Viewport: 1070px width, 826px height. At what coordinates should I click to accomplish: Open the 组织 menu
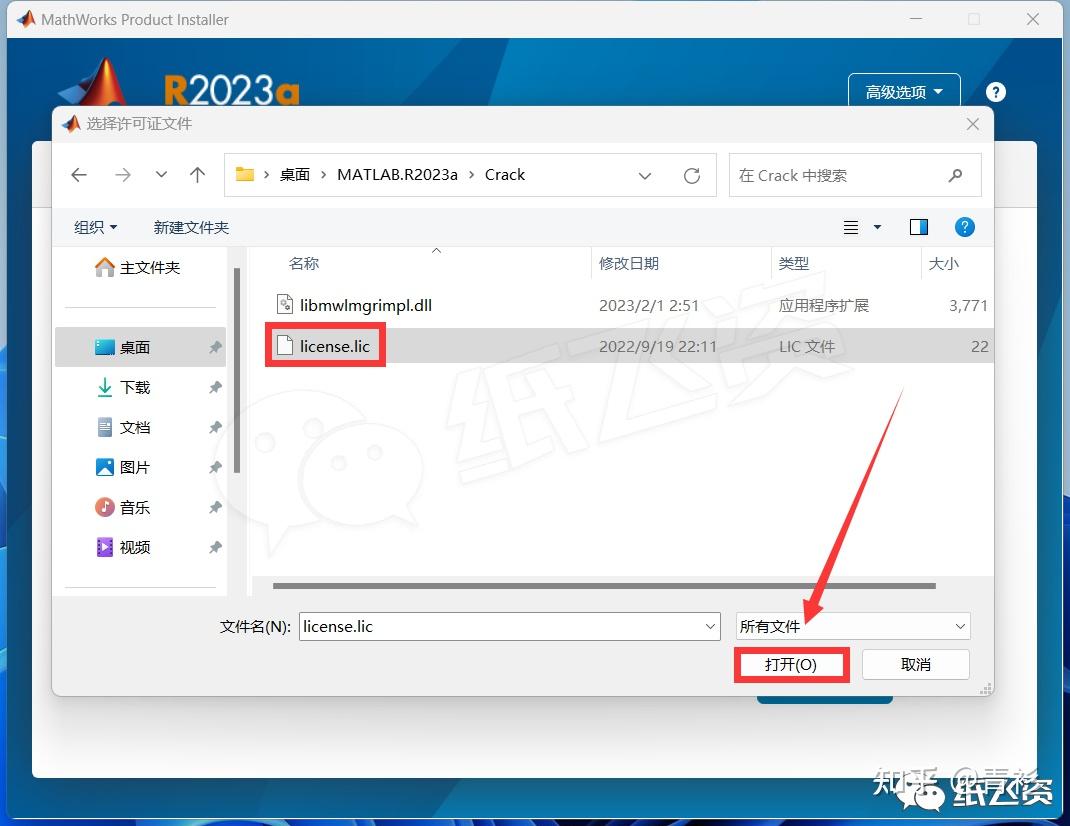click(x=94, y=227)
